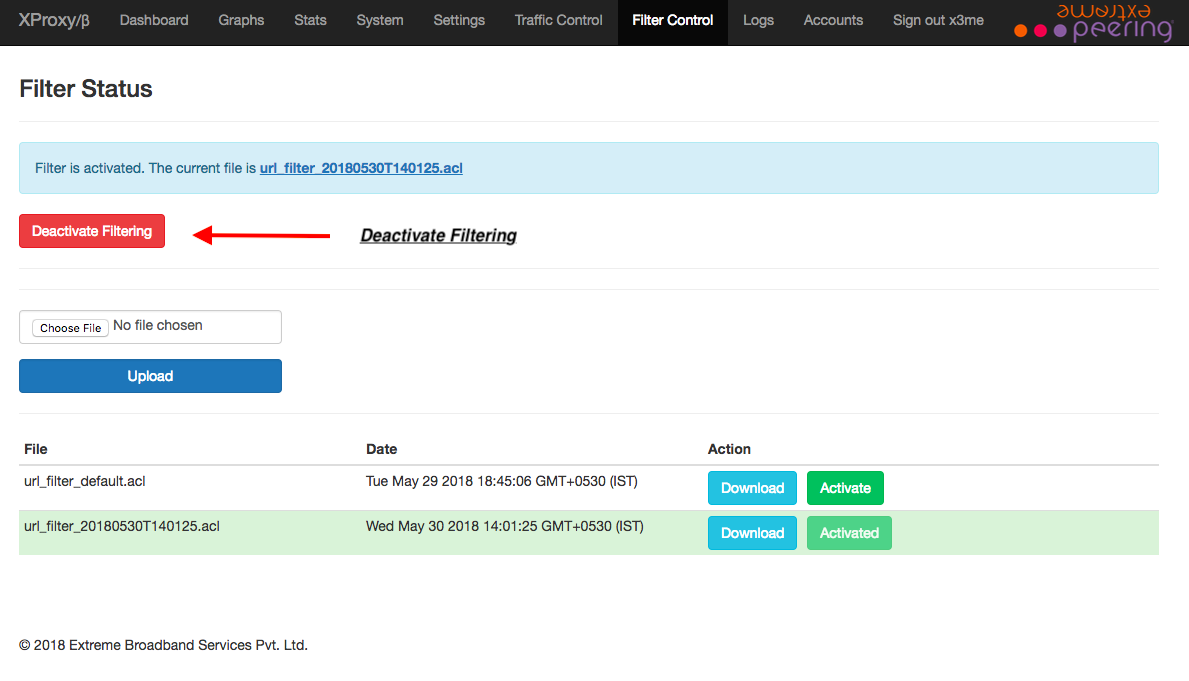Click the XProxy/β brand link
Image resolution: width=1189 pixels, height=681 pixels.
(x=54, y=20)
